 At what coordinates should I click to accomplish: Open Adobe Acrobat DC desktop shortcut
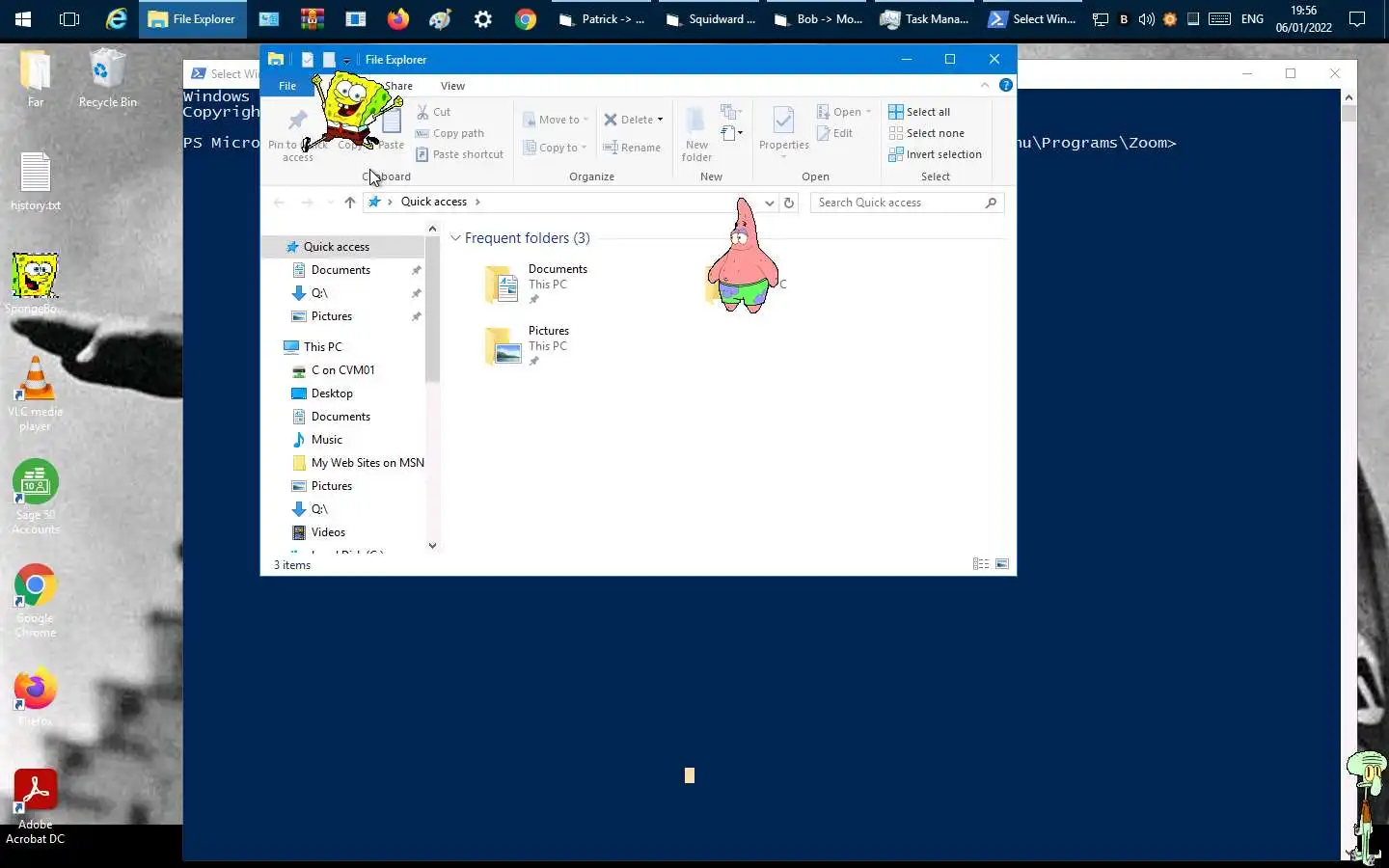pos(36,807)
